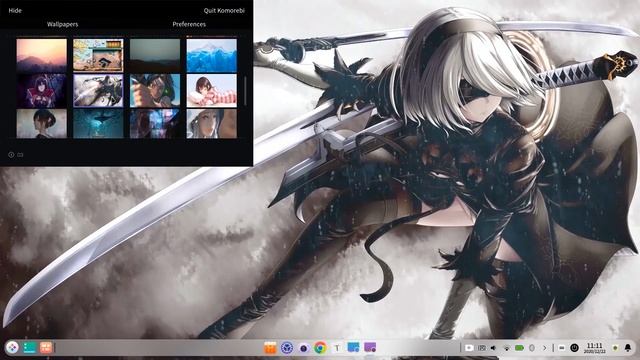Select the short-haired girl portrait wallpaper thumbnail
The width and height of the screenshot is (640, 360).
[x=42, y=124]
